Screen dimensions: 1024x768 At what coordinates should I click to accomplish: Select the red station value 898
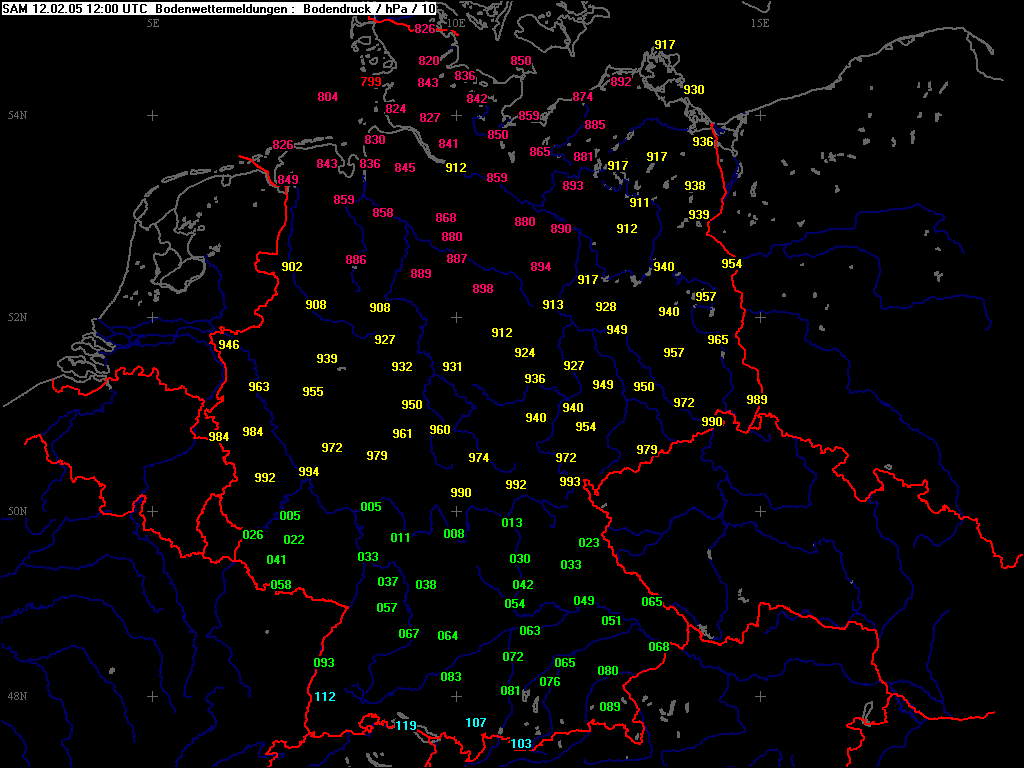(x=483, y=289)
